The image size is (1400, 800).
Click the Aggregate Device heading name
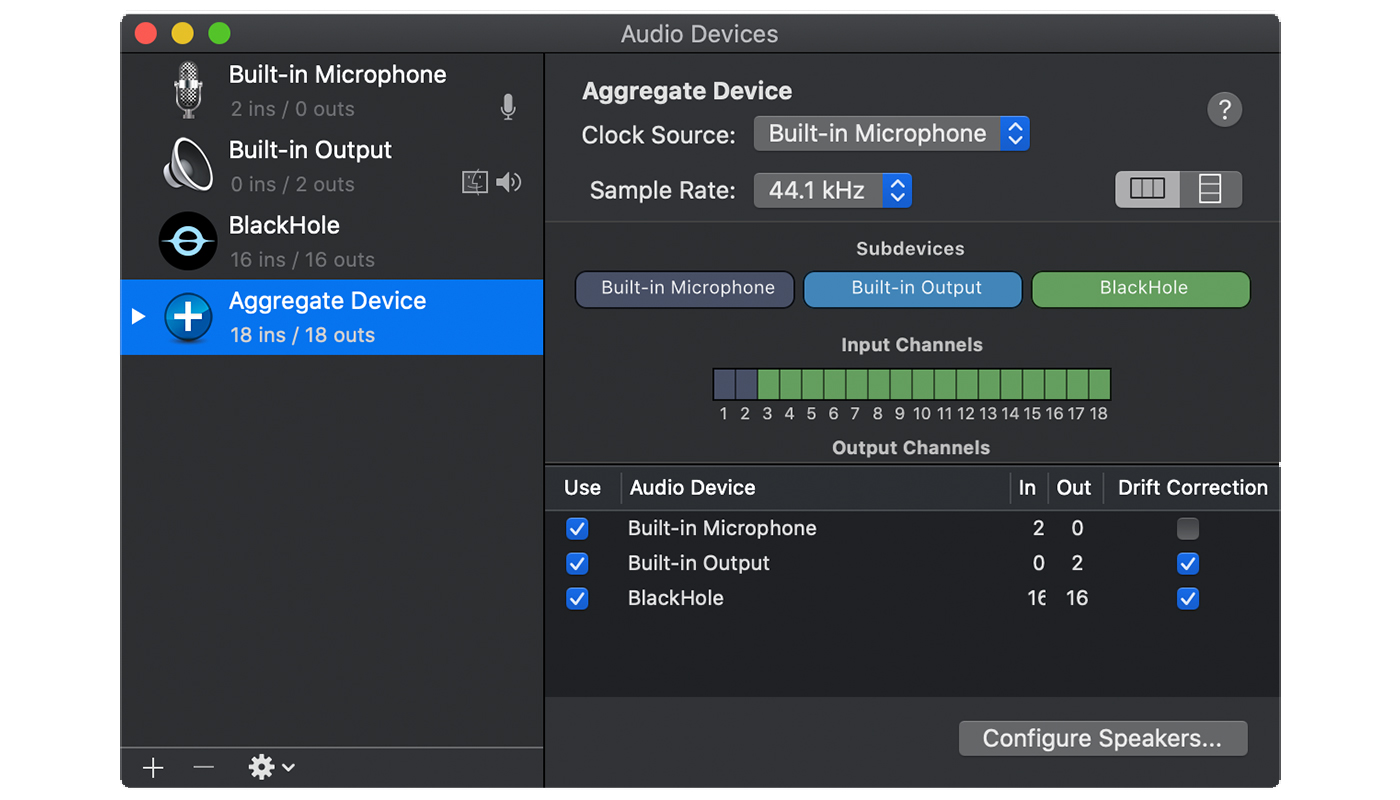click(687, 91)
